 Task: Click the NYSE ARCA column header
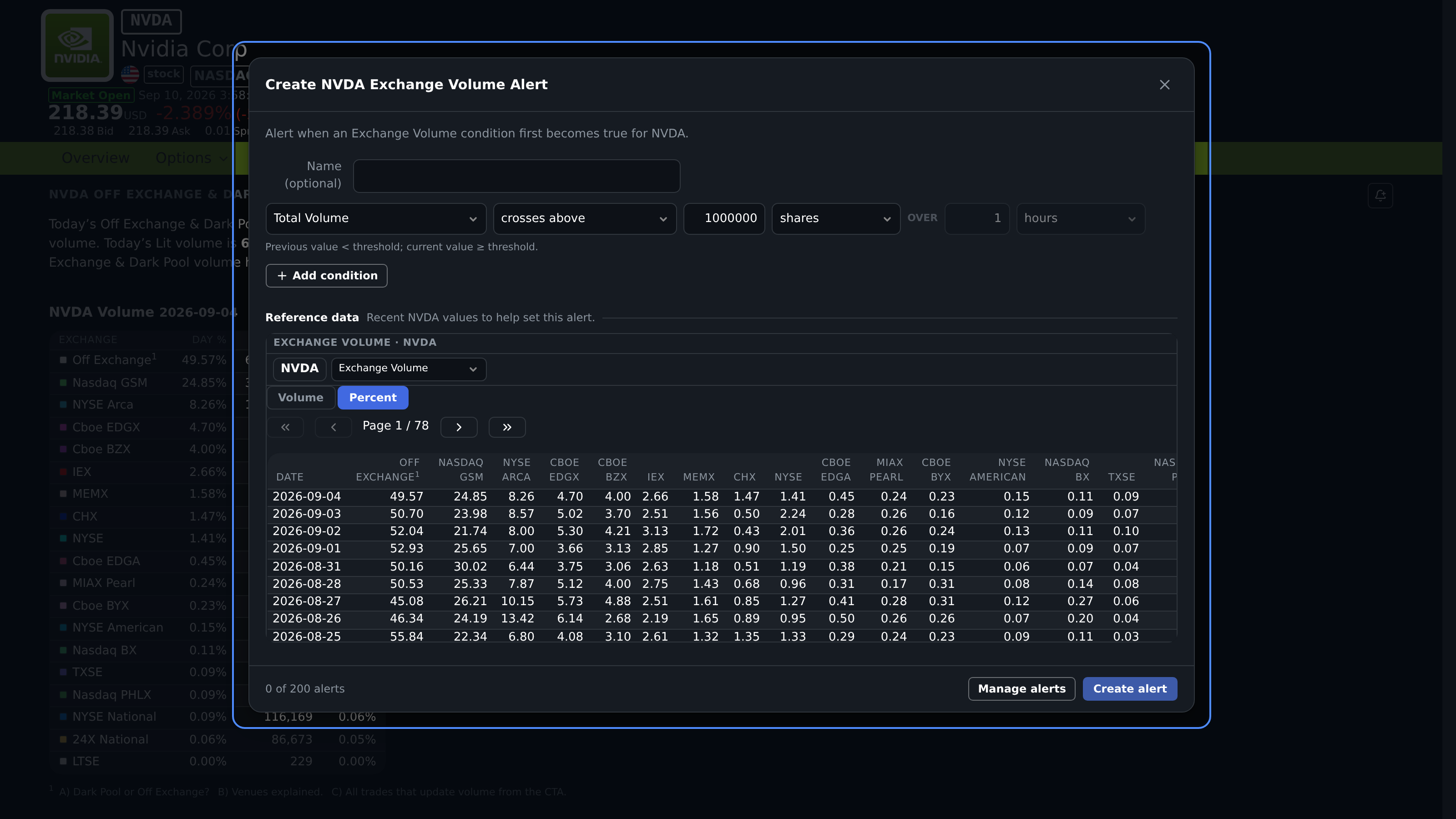(x=516, y=470)
